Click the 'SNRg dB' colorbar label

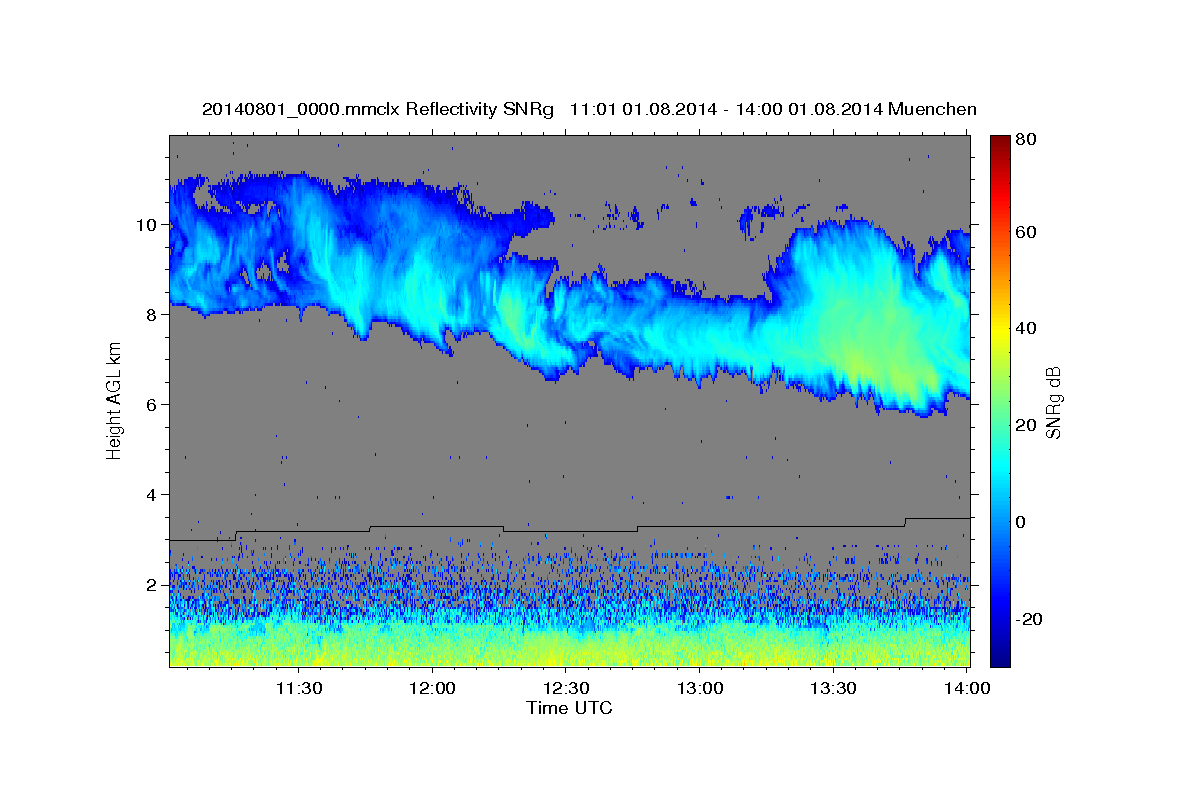[x=1053, y=402]
